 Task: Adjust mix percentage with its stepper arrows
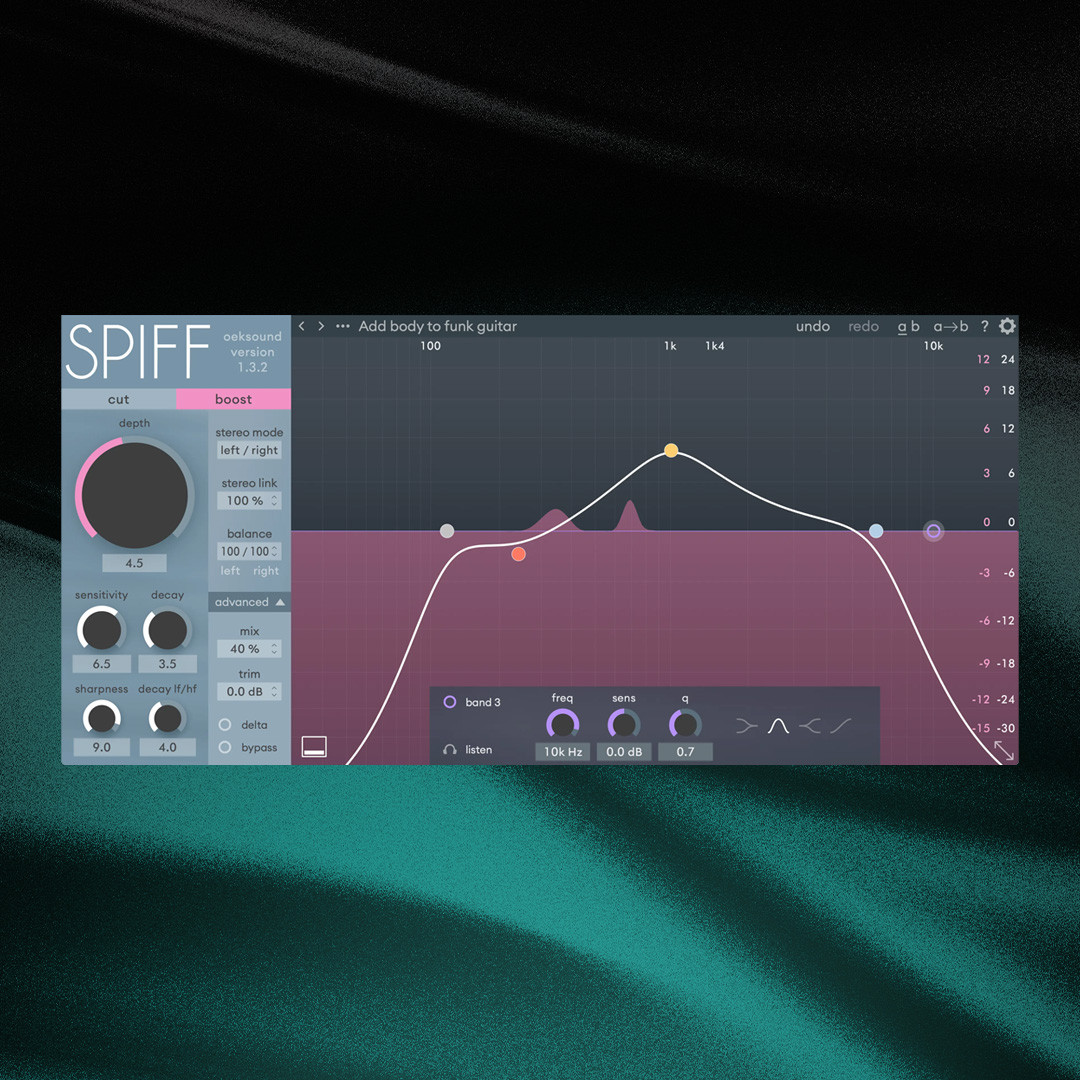click(x=273, y=648)
